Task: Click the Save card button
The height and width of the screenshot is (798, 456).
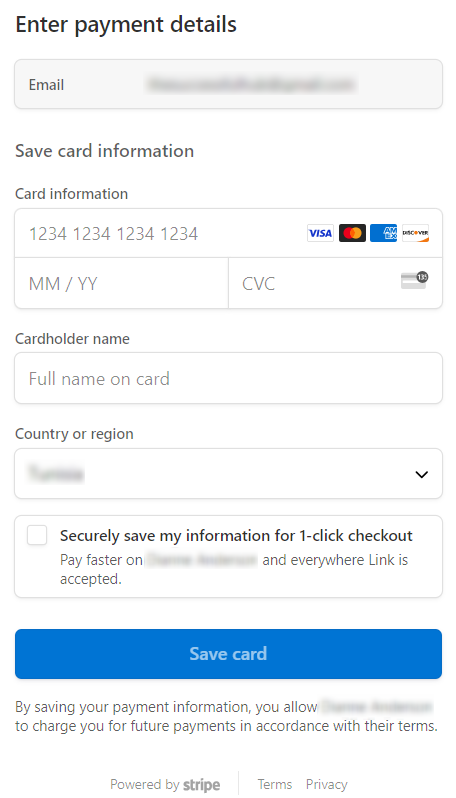Action: click(x=229, y=654)
